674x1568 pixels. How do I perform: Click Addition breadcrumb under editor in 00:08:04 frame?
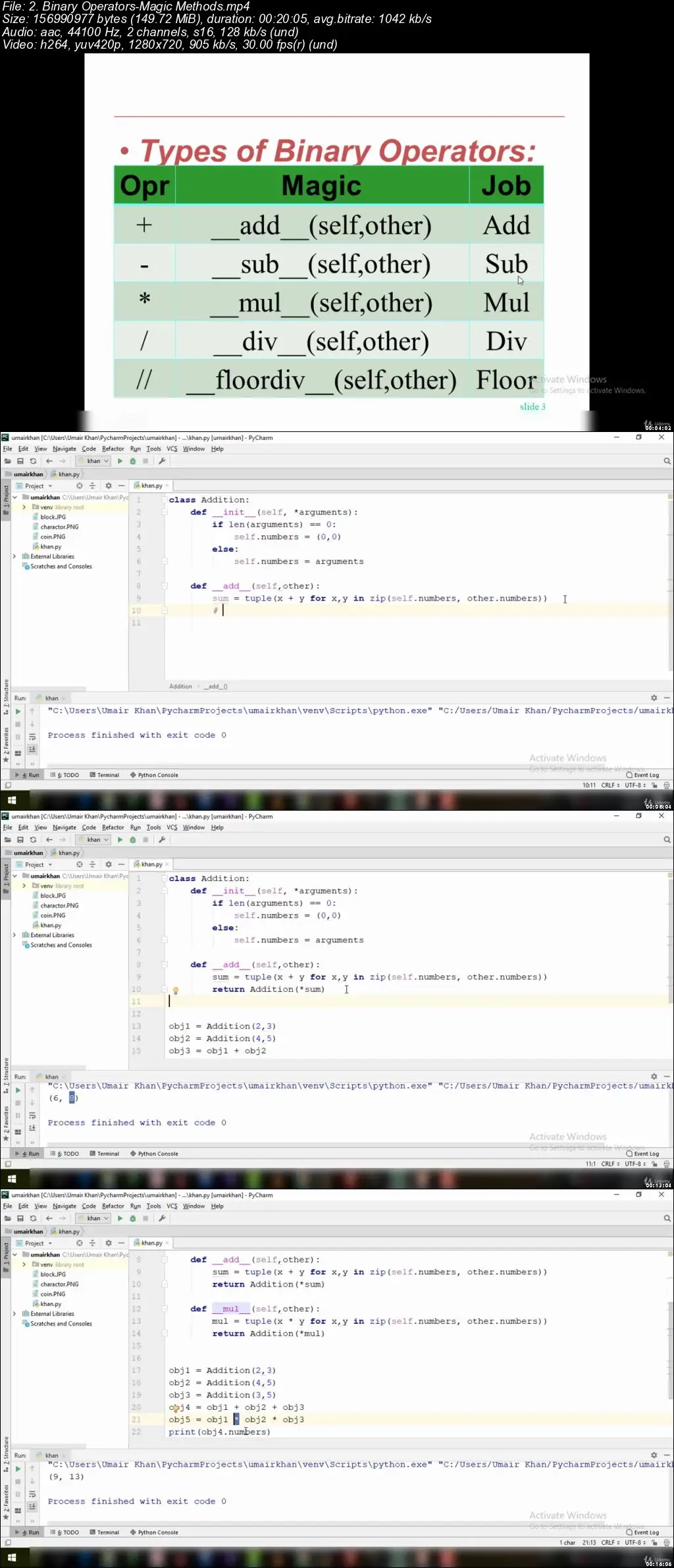click(180, 686)
